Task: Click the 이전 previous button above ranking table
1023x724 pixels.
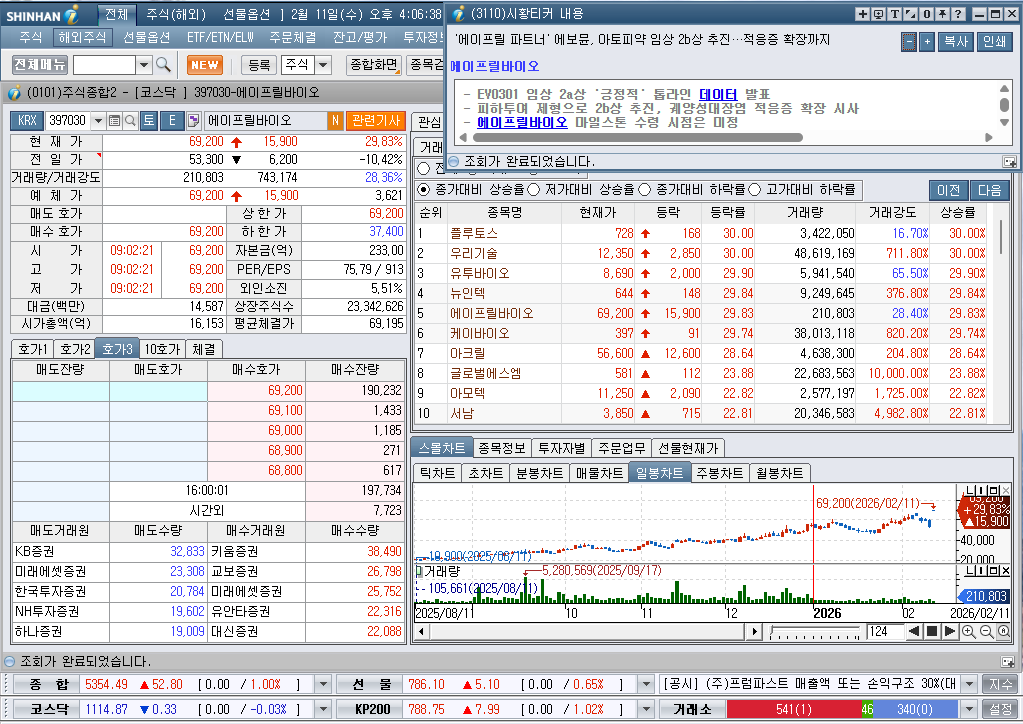Action: point(949,190)
